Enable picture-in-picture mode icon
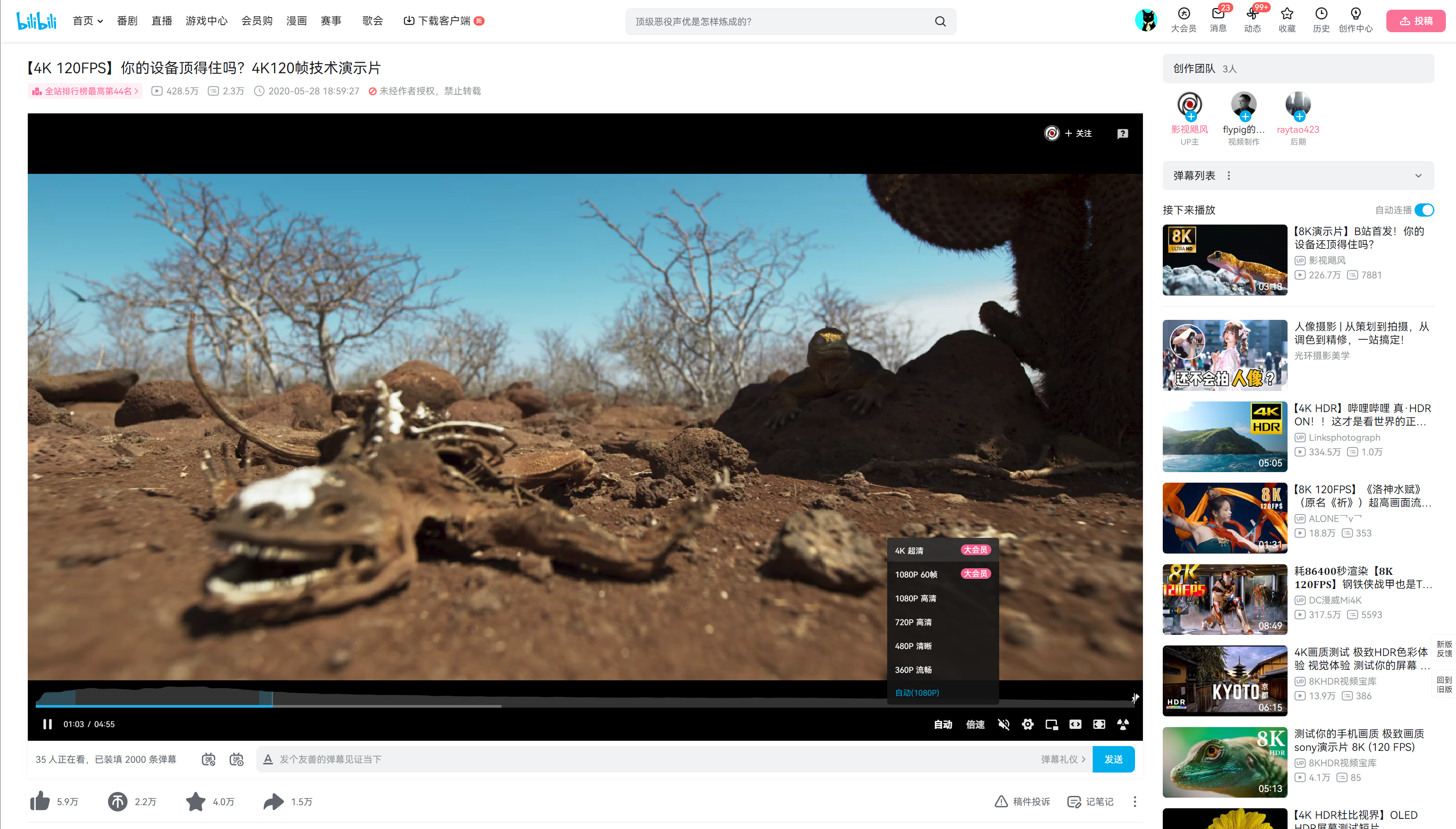This screenshot has width=1456, height=829. point(1052,724)
